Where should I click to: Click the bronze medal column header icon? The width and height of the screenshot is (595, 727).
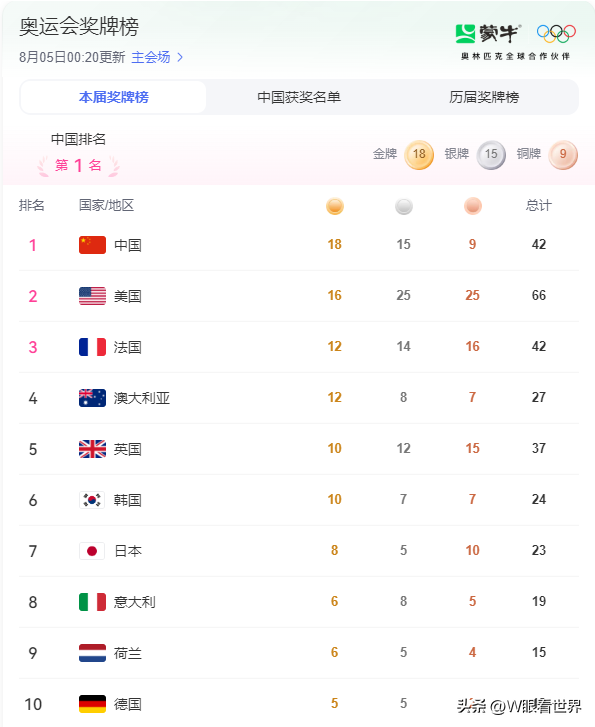(473, 206)
